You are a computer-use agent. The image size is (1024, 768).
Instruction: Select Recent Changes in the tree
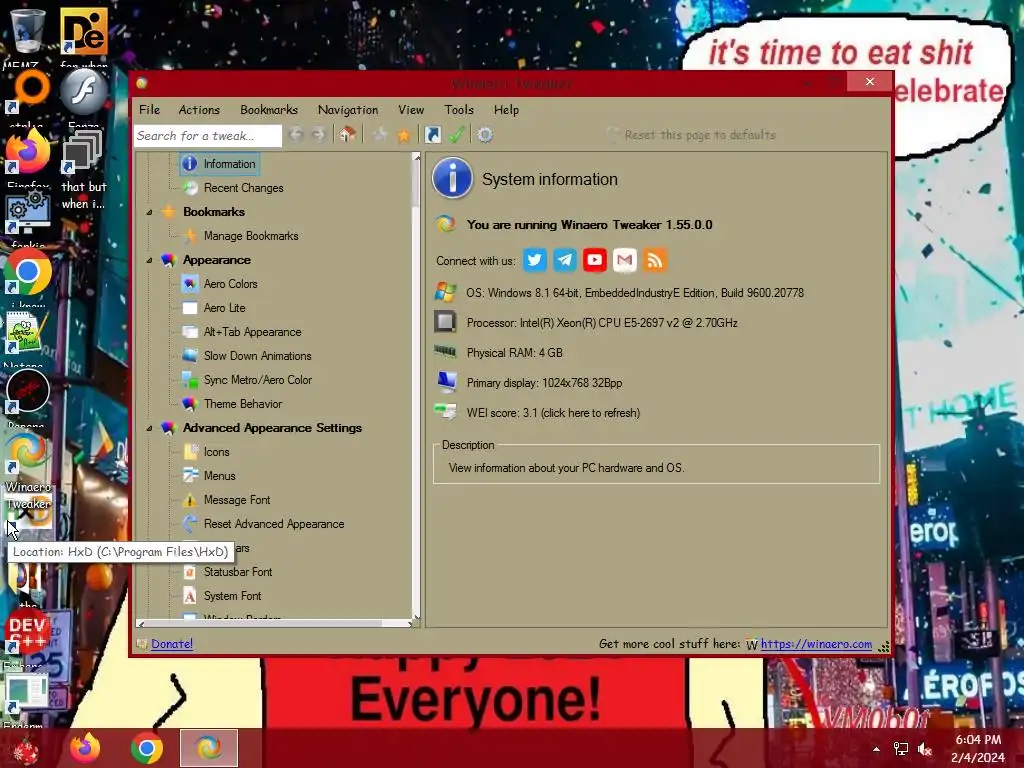(x=244, y=188)
